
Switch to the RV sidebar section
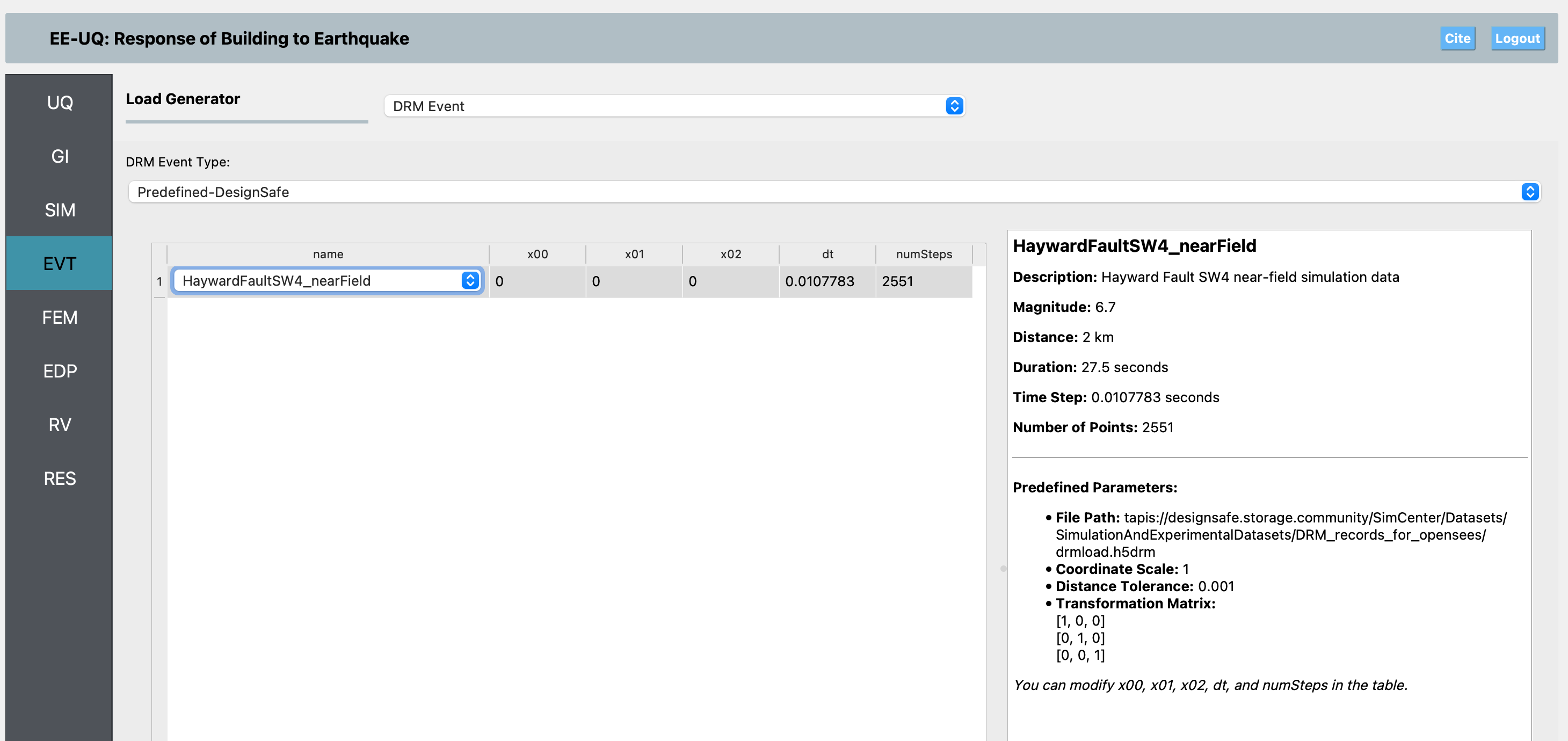point(60,424)
